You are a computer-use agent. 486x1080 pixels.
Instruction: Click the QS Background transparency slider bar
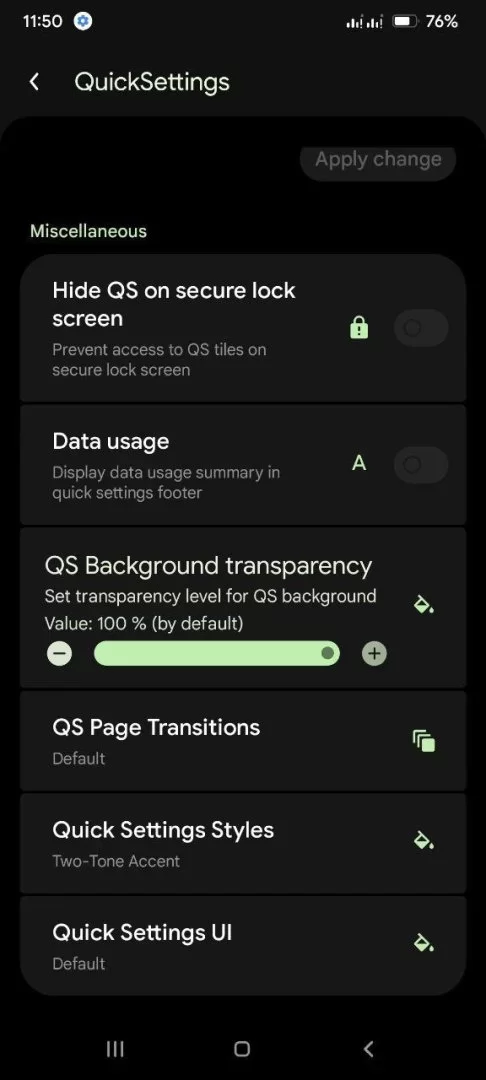(217, 653)
